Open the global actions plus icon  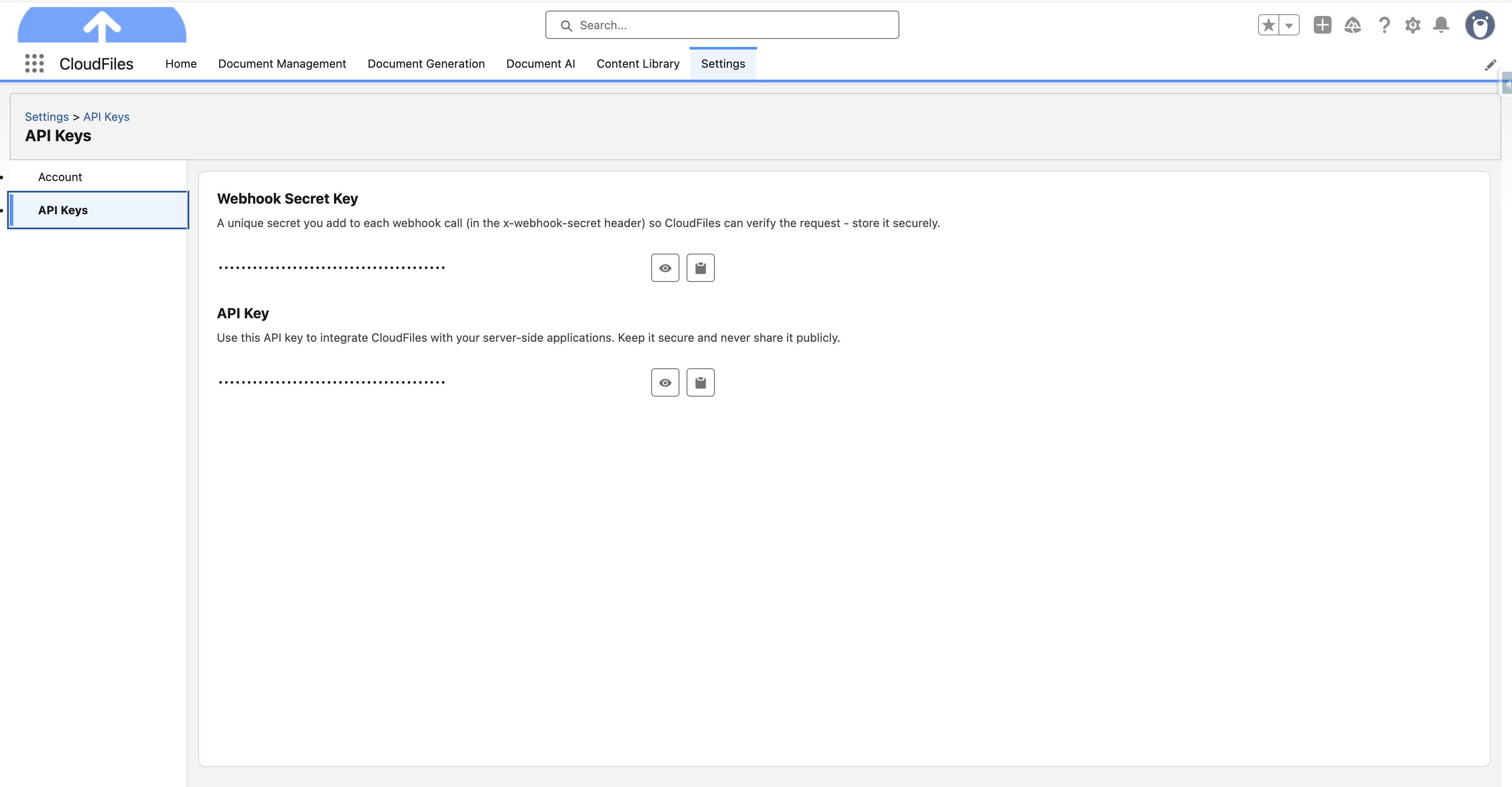click(1322, 25)
